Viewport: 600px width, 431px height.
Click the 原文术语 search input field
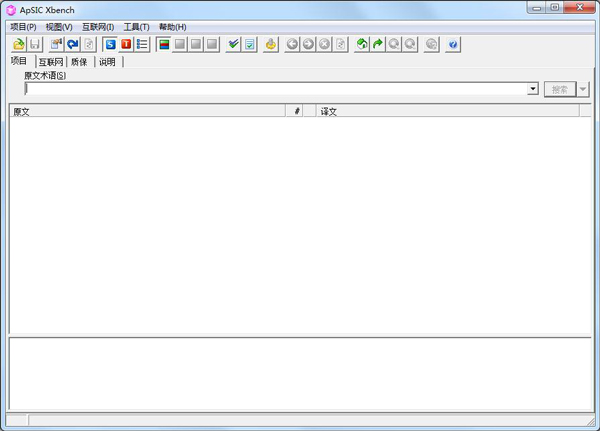coord(276,89)
